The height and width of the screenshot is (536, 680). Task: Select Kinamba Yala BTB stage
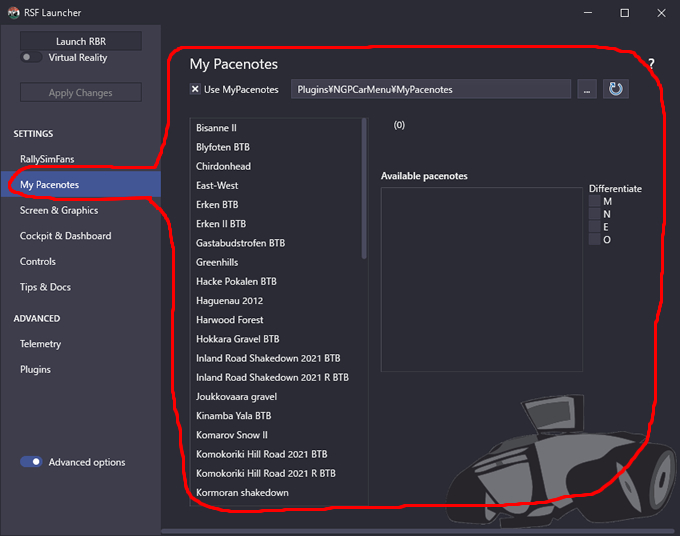click(275, 416)
